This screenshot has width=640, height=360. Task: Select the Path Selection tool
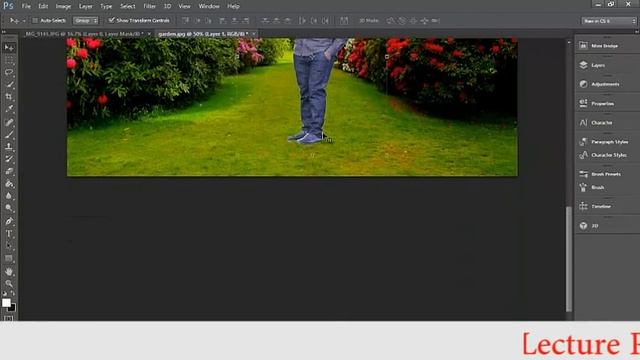coord(9,246)
